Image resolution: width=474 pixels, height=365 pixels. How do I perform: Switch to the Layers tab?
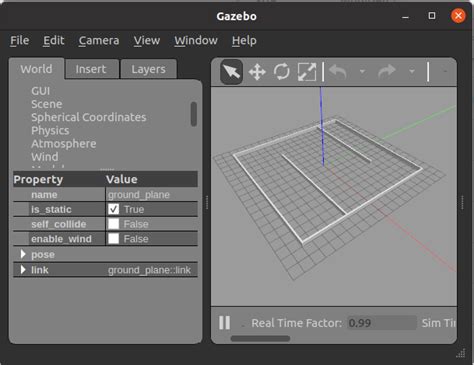[x=148, y=69]
